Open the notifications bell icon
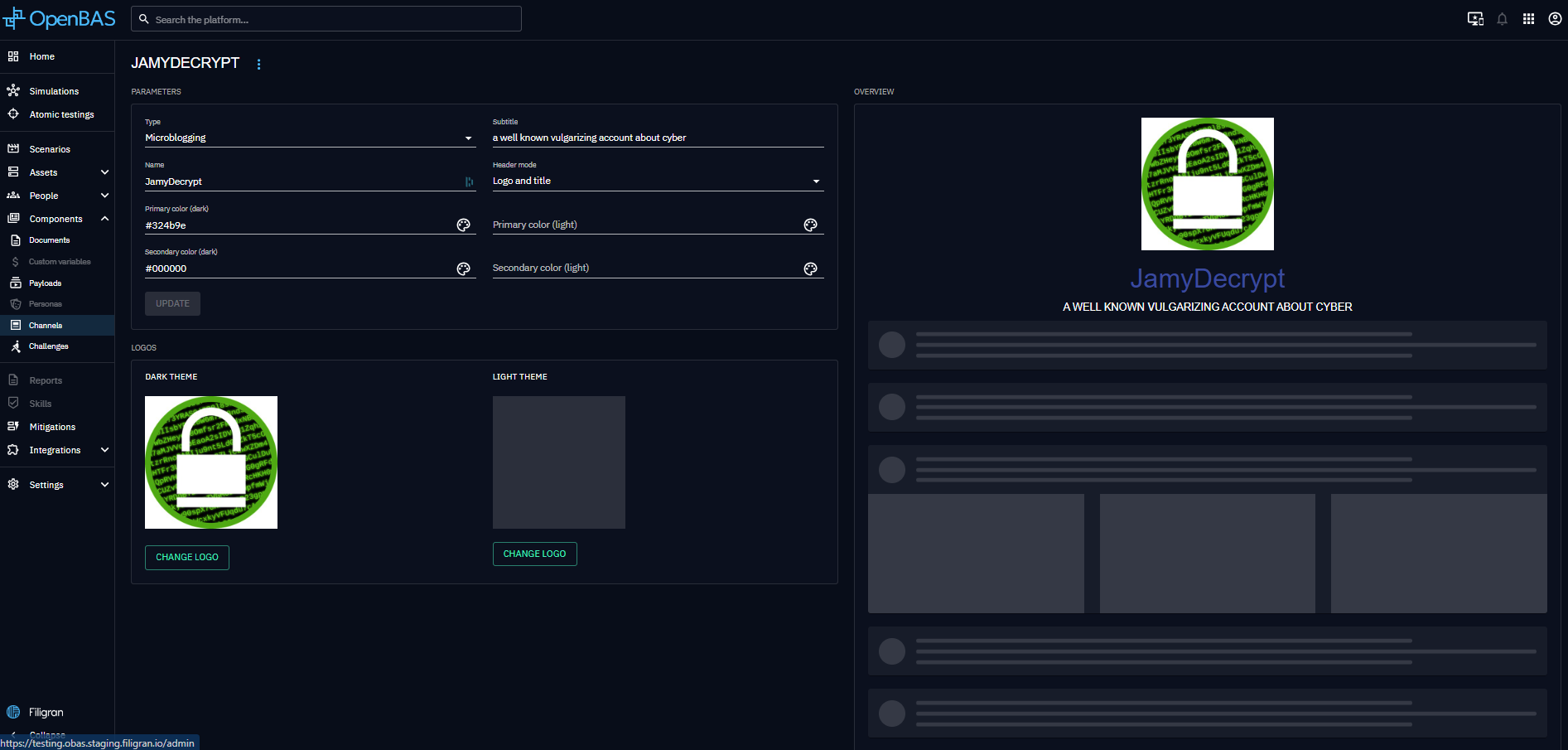 (1502, 19)
